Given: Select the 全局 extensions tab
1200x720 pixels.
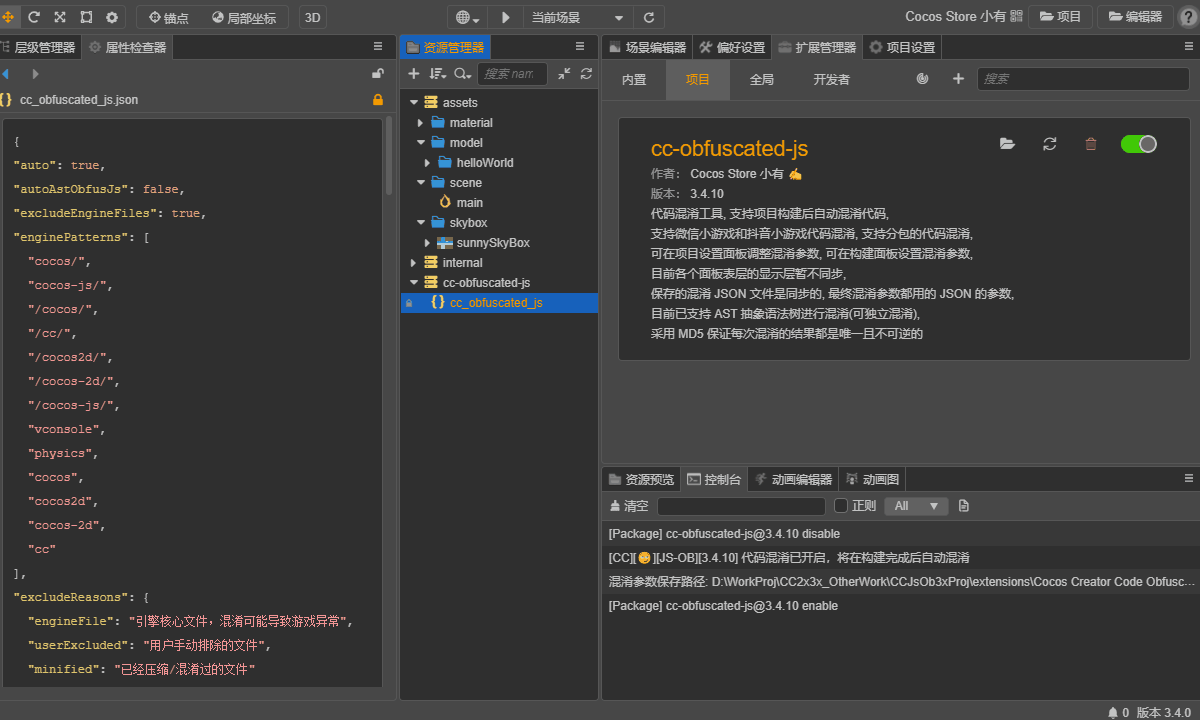Looking at the screenshot, I should pos(762,80).
